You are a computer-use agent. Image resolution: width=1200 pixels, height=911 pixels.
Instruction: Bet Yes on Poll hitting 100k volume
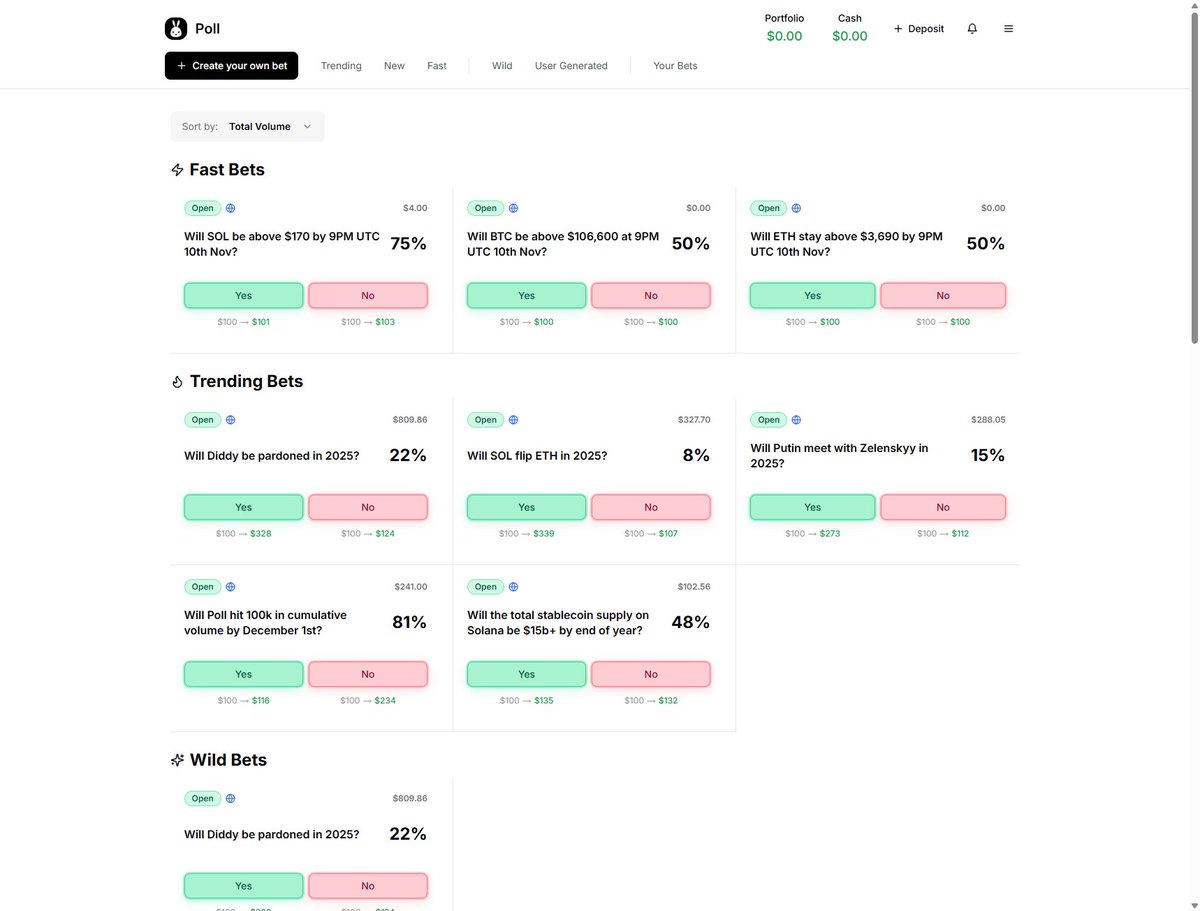coord(243,675)
